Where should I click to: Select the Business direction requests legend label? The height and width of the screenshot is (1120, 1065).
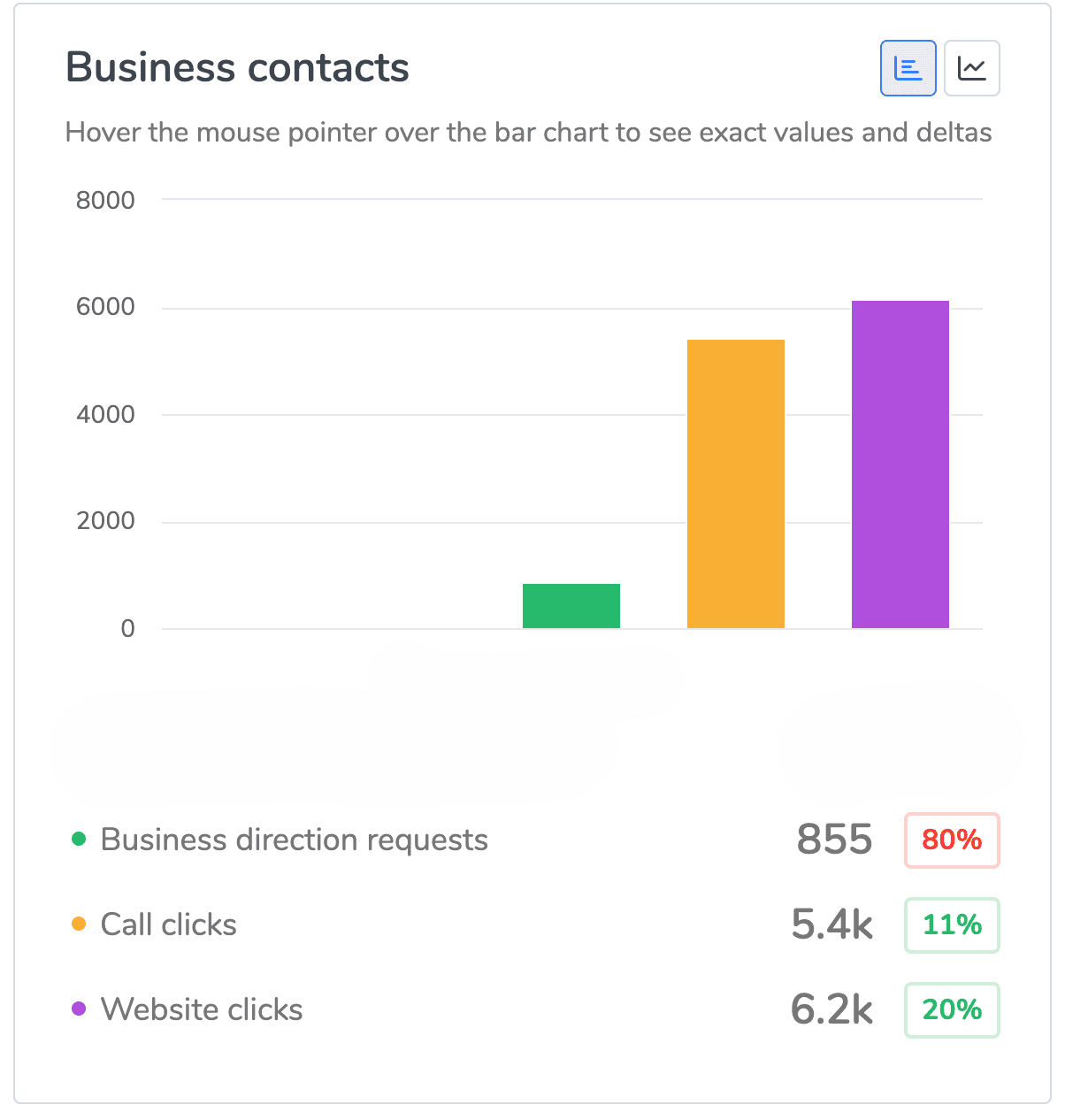point(294,840)
